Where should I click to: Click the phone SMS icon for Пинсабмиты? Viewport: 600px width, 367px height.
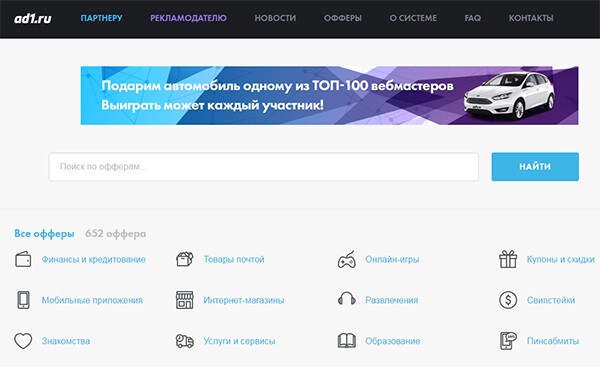(508, 341)
